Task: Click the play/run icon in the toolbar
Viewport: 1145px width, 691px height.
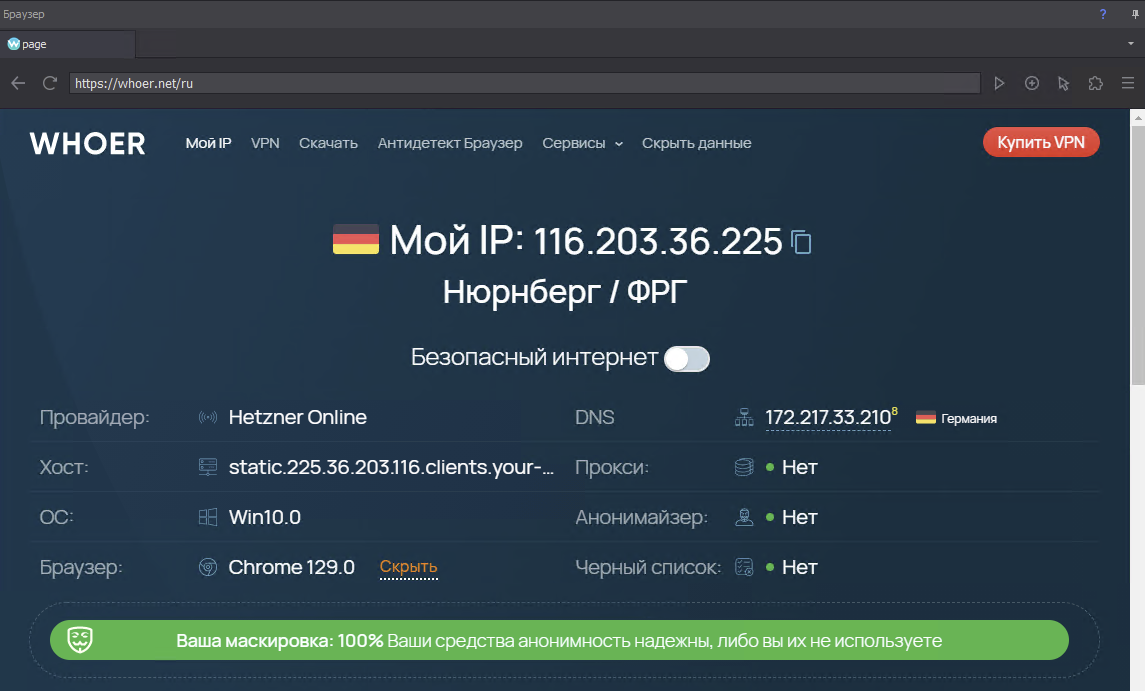Action: tap(999, 83)
